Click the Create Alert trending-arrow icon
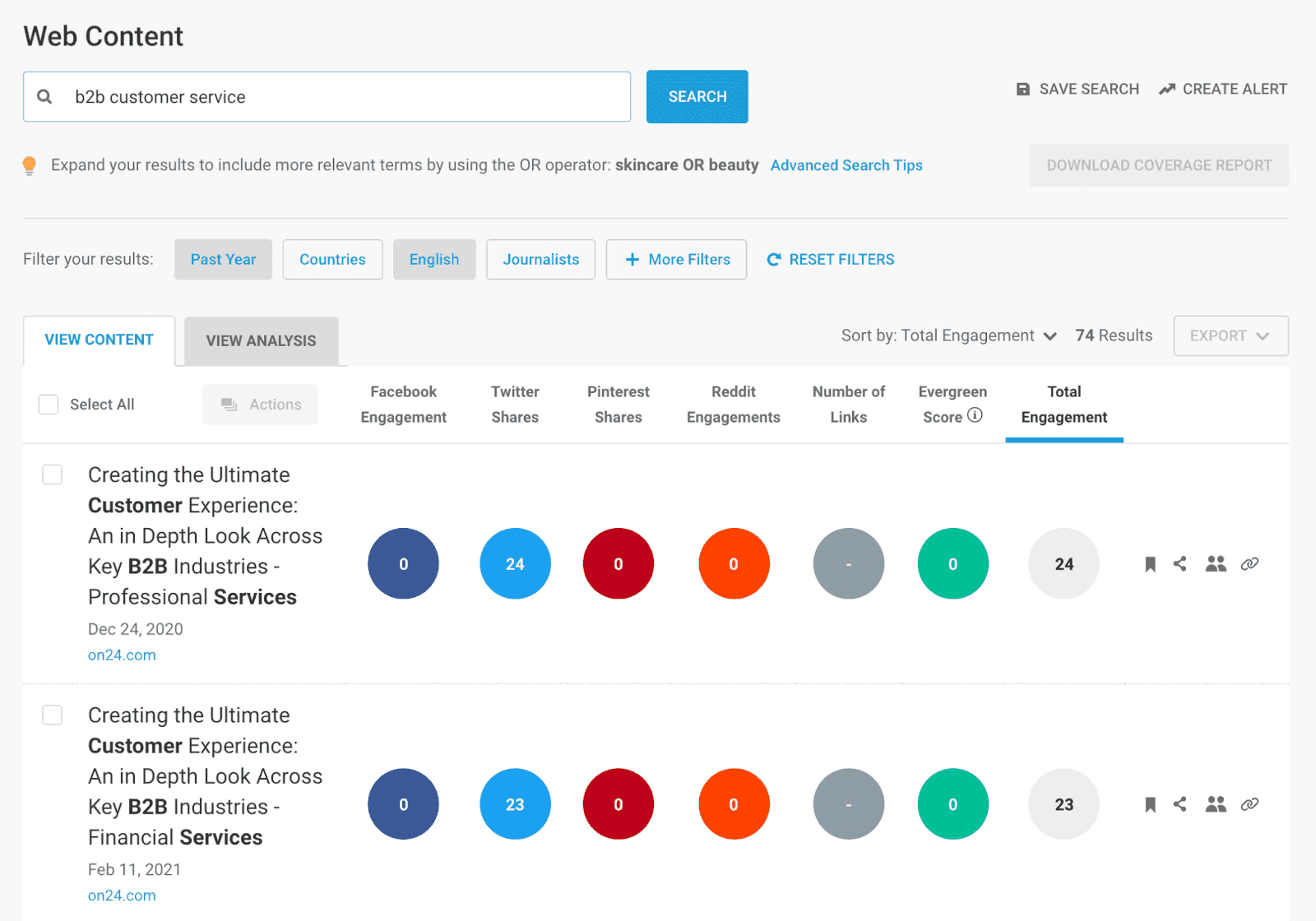 pyautogui.click(x=1167, y=88)
